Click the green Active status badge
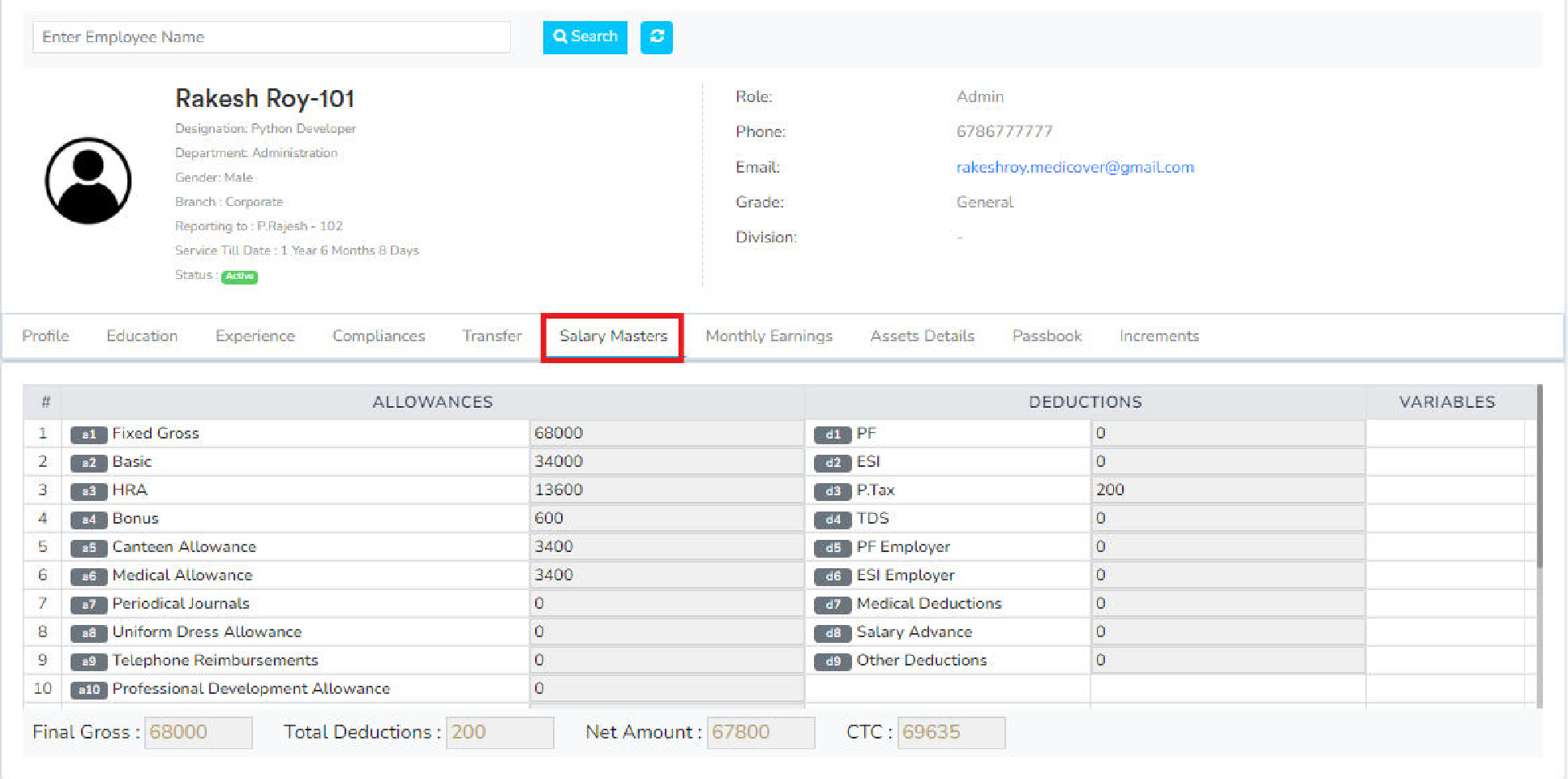Image resolution: width=1568 pixels, height=779 pixels. tap(239, 276)
